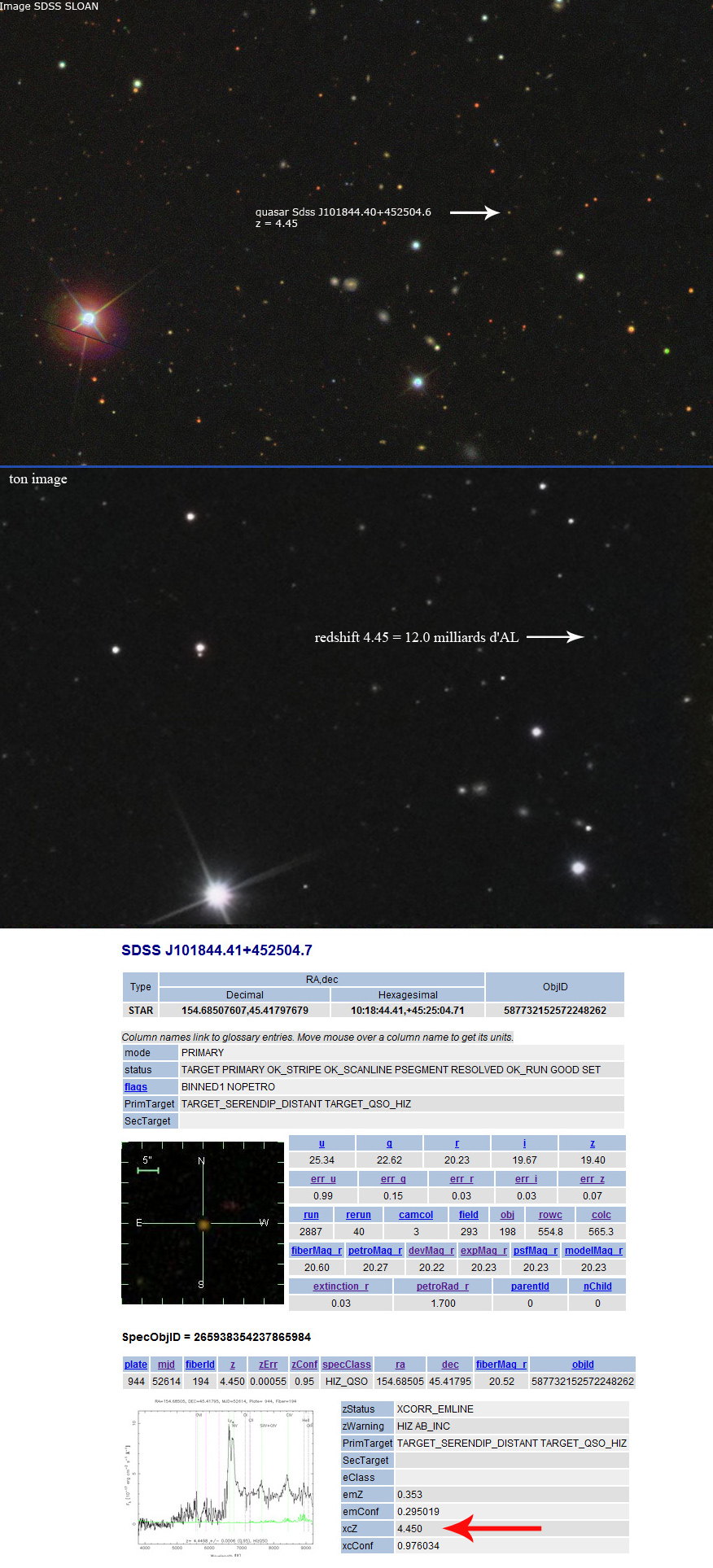Select the mjd value 52614
713x1568 pixels.
pyautogui.click(x=166, y=1382)
